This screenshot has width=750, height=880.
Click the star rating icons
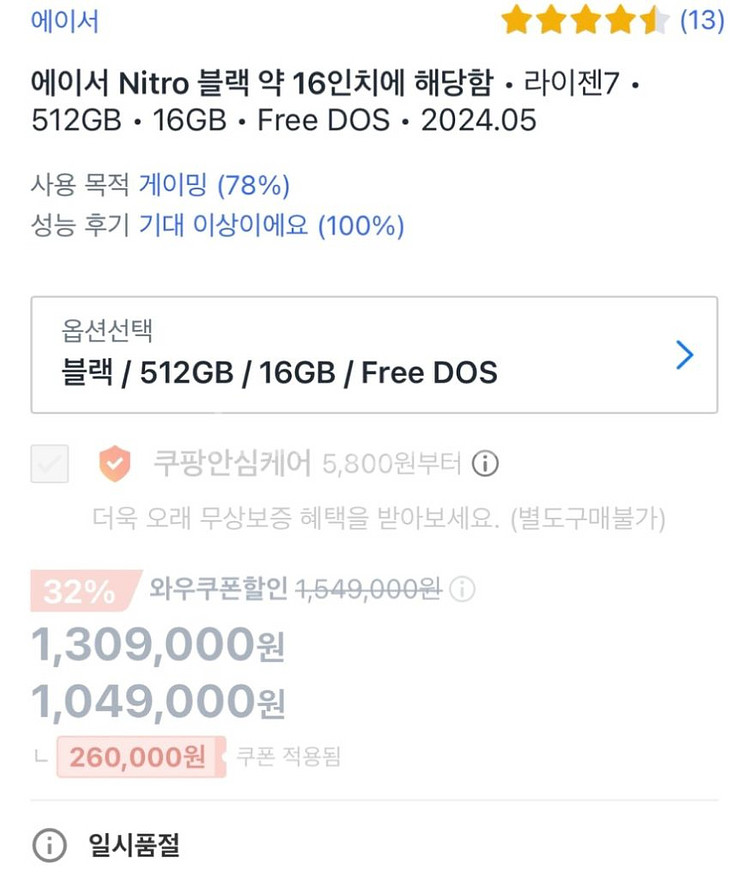[584, 20]
